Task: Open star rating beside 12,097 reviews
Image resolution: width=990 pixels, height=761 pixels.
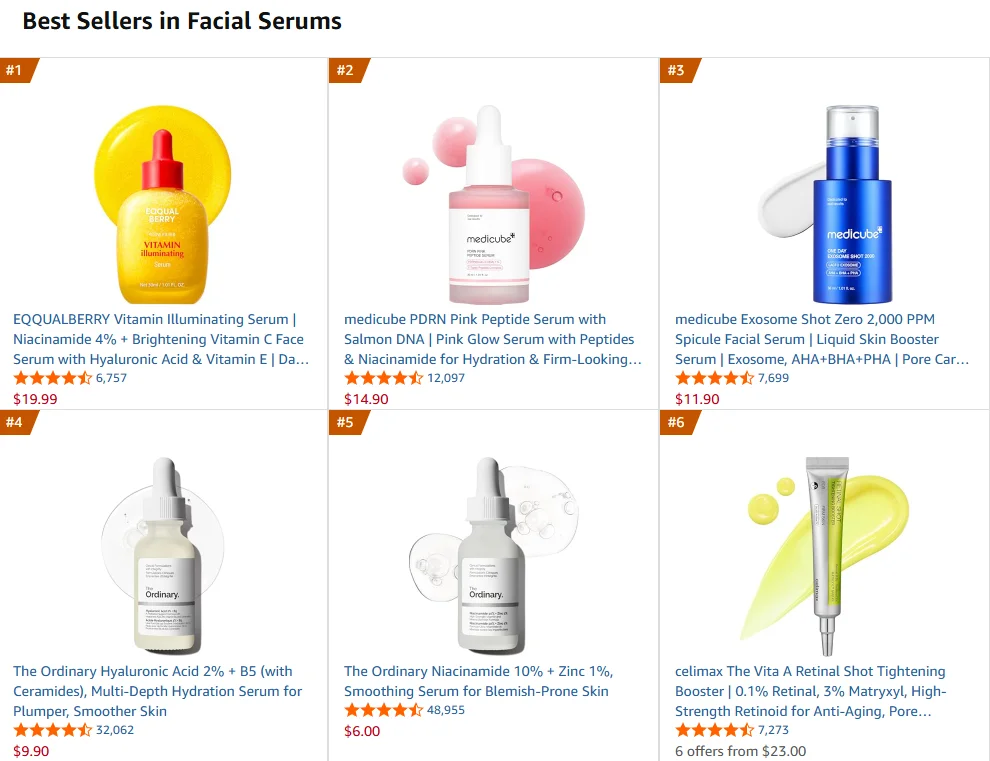Action: (383, 378)
